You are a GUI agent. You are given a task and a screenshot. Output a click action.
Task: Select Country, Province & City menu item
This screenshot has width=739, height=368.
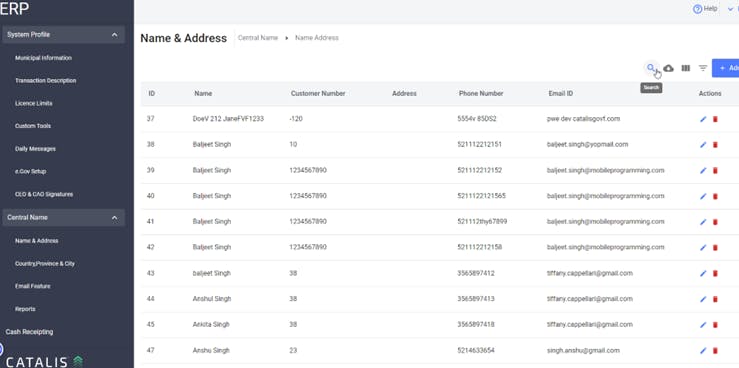[x=45, y=264]
